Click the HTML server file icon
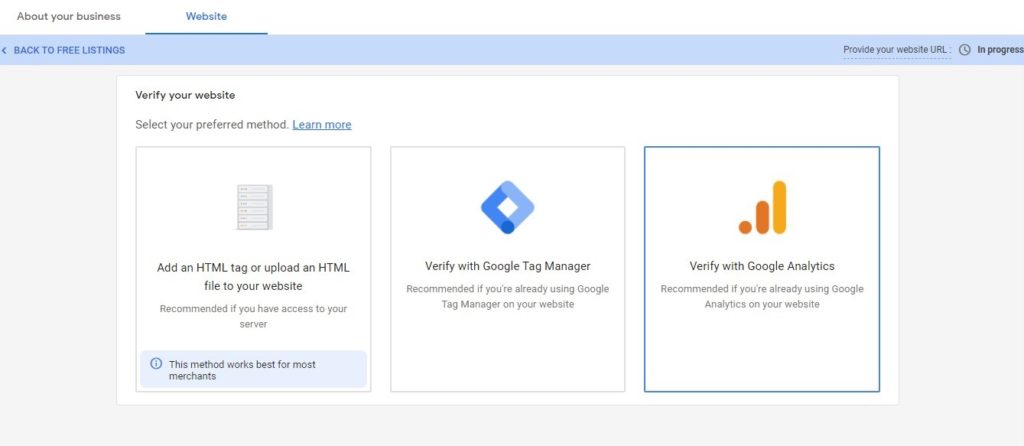Screen dimensions: 1024x446 pyautogui.click(x=253, y=207)
